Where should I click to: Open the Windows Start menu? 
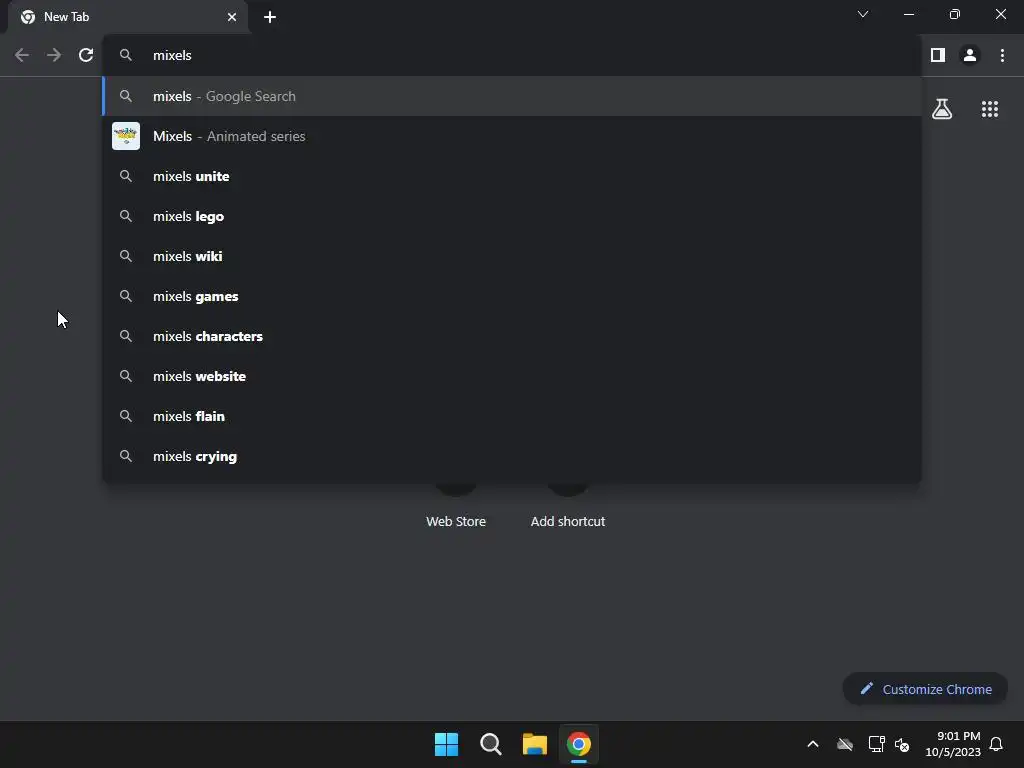(447, 744)
